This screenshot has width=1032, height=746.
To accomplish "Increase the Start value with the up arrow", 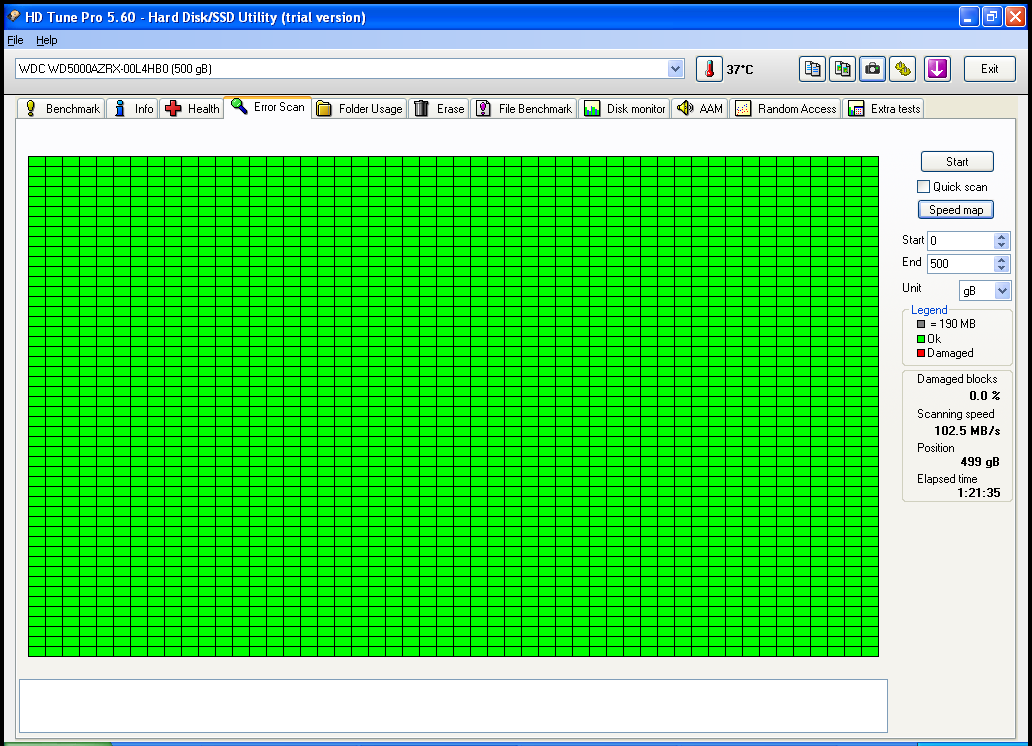I will point(1002,237).
